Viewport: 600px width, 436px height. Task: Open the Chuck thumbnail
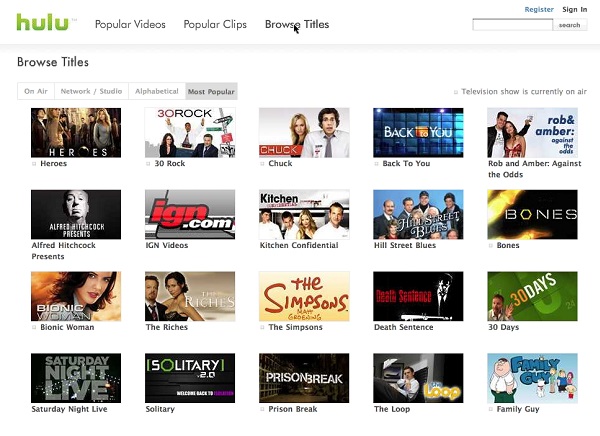(x=304, y=132)
